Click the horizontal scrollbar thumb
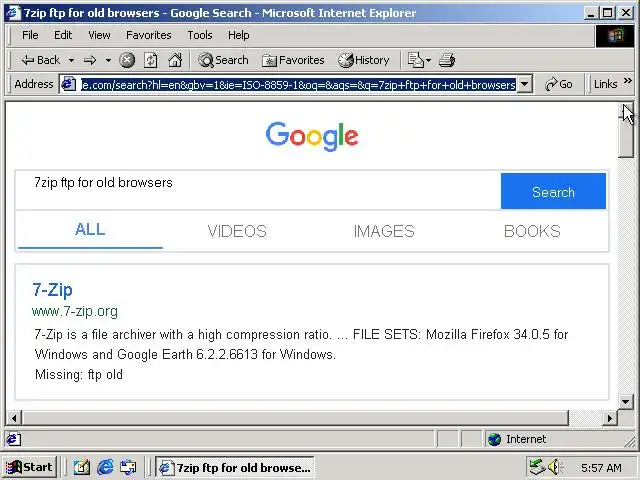 296,418
